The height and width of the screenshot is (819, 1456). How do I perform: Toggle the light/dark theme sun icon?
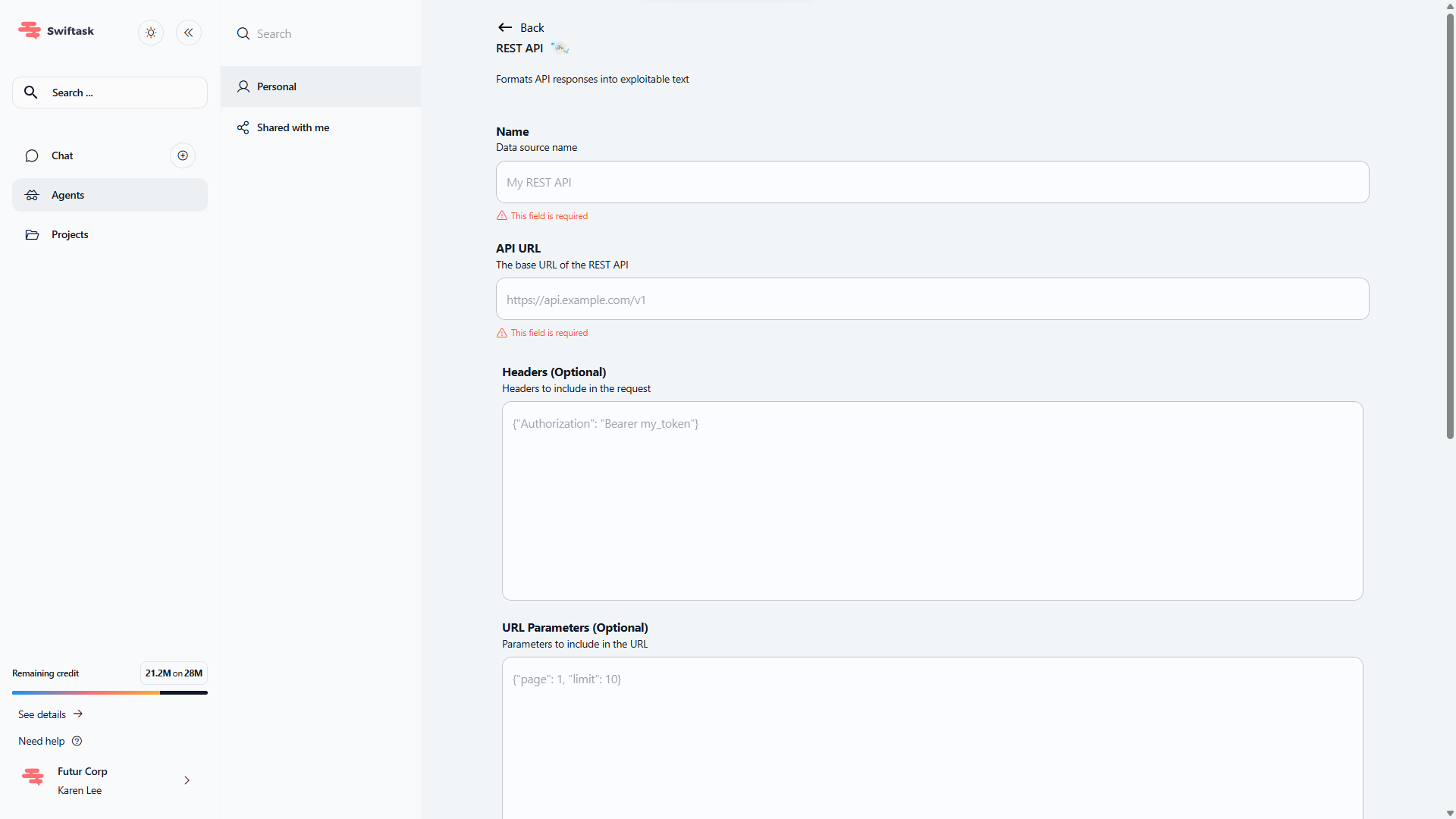click(x=151, y=33)
